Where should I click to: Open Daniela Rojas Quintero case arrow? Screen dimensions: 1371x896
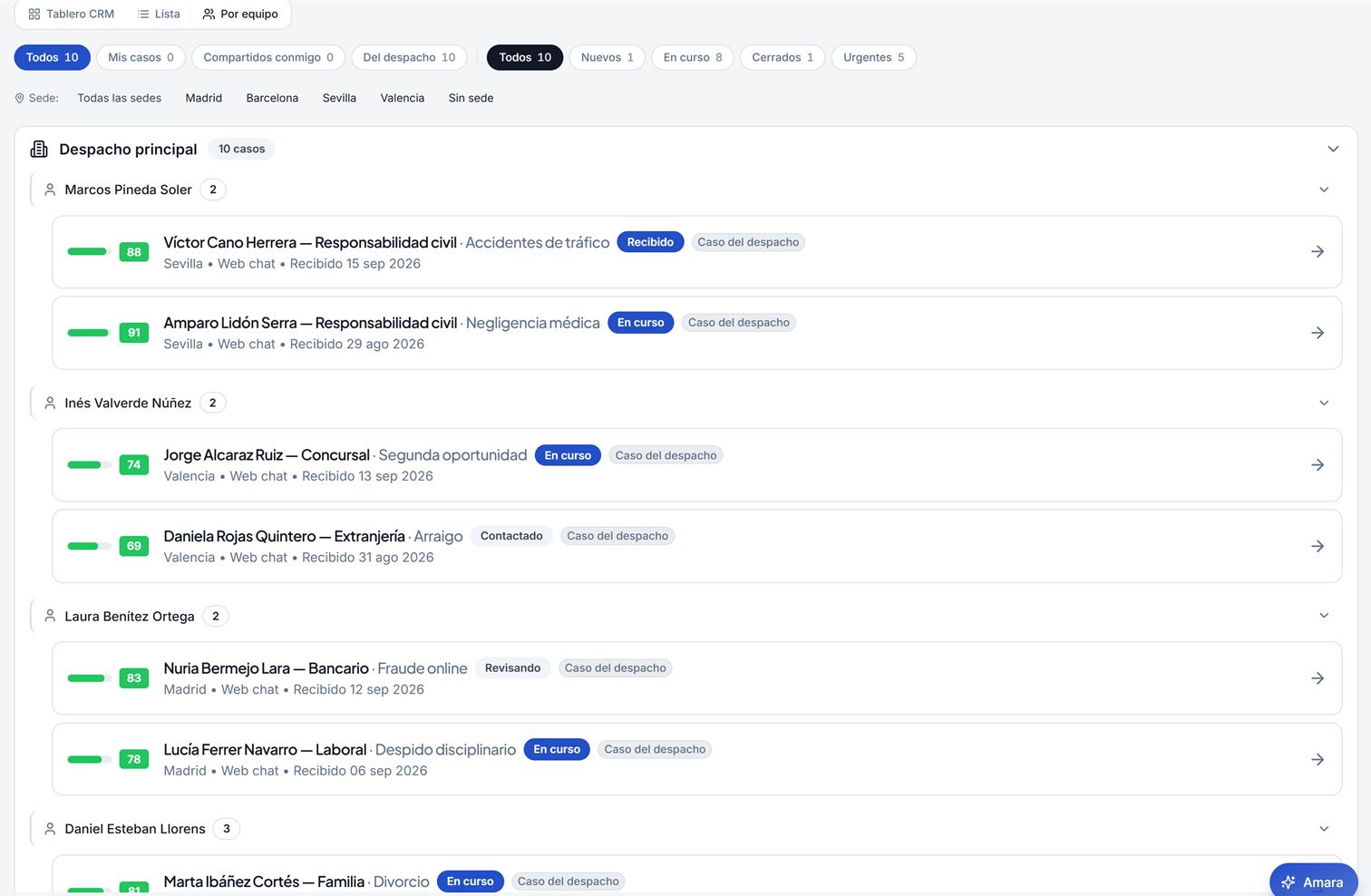click(x=1318, y=546)
